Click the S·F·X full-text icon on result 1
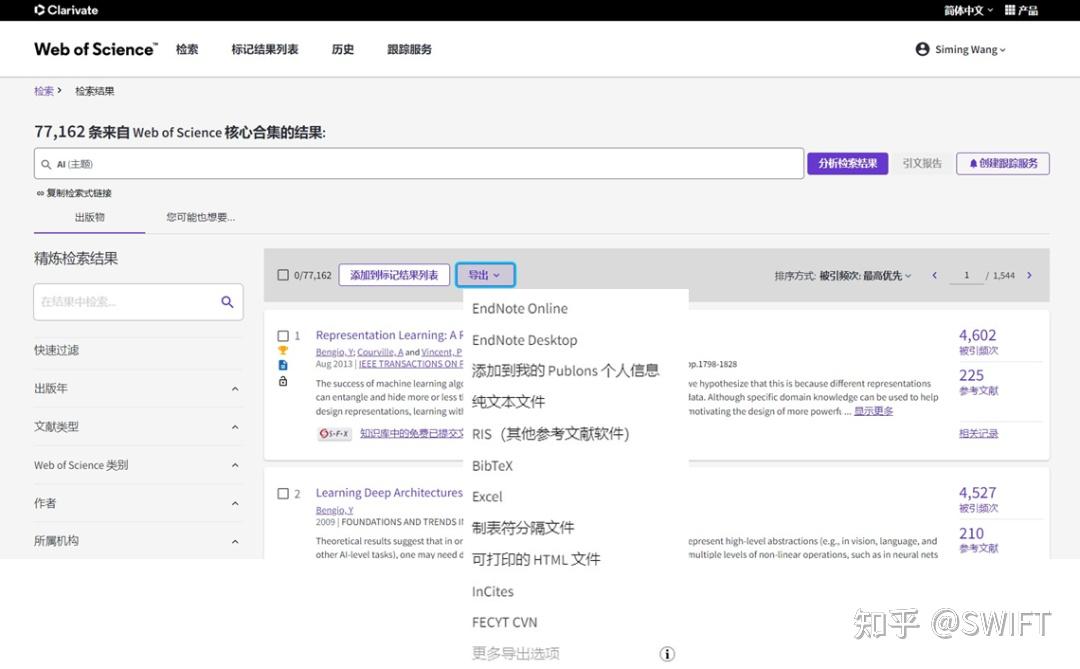 334,433
